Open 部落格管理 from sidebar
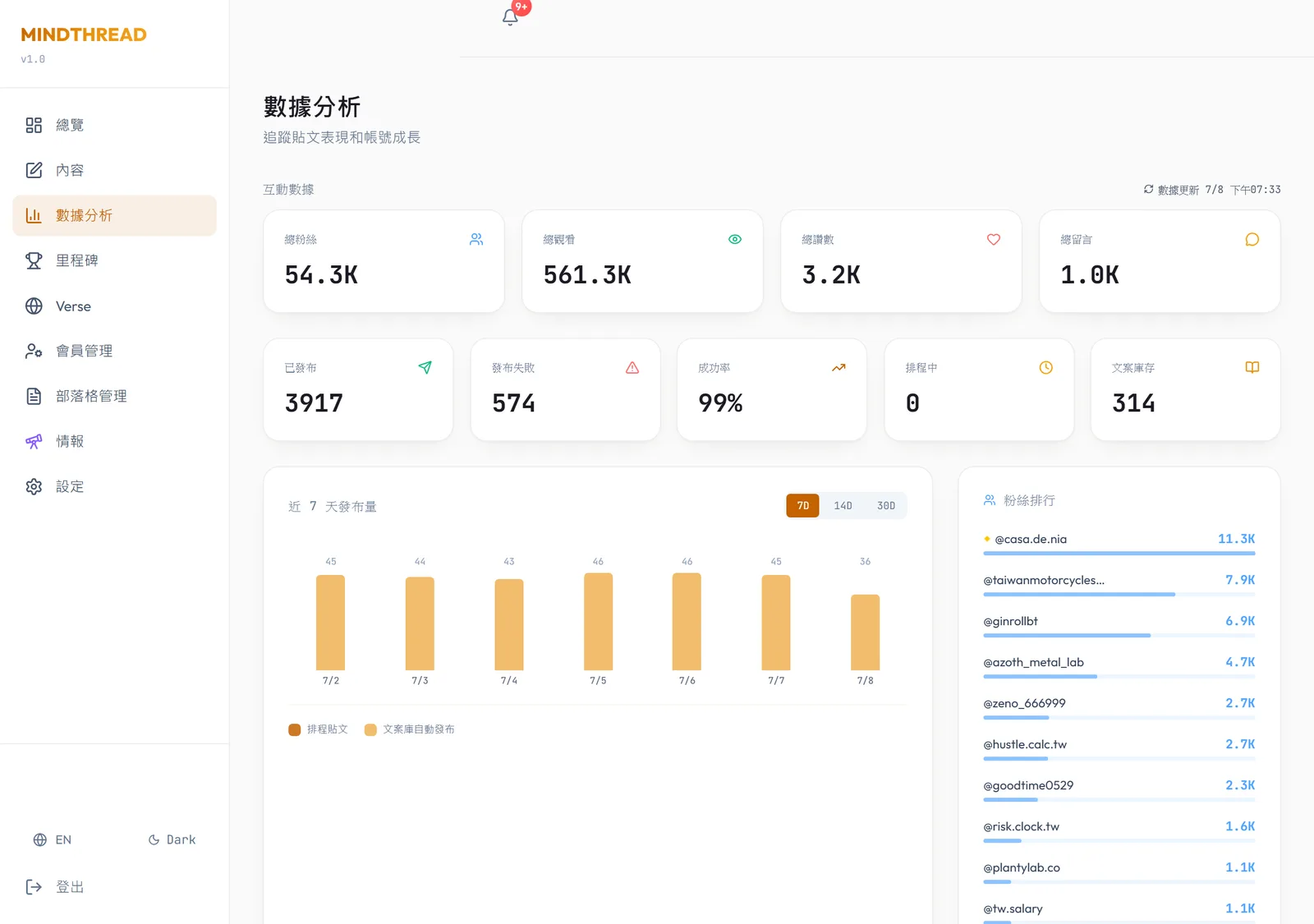 pyautogui.click(x=114, y=396)
